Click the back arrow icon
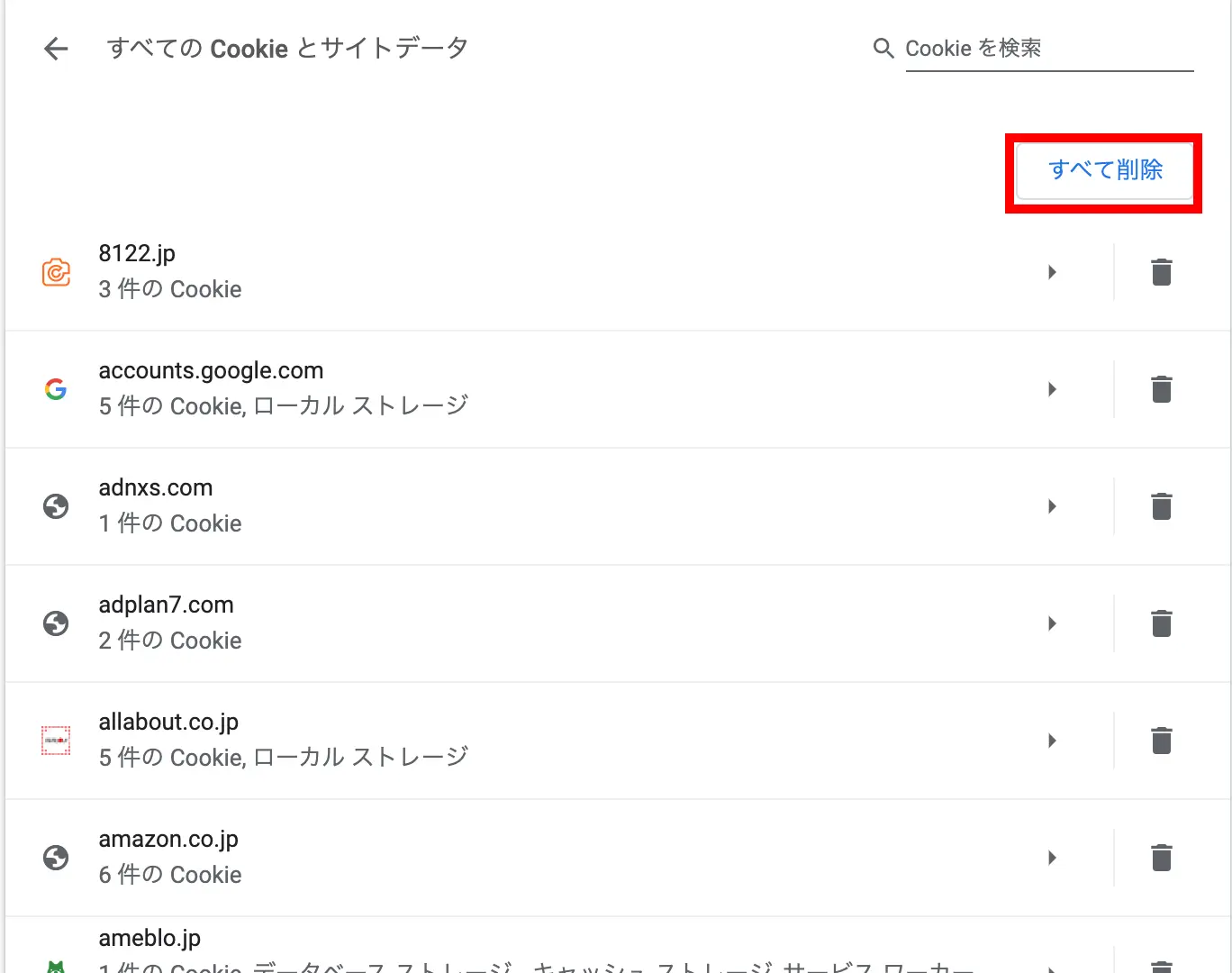 pos(56,49)
